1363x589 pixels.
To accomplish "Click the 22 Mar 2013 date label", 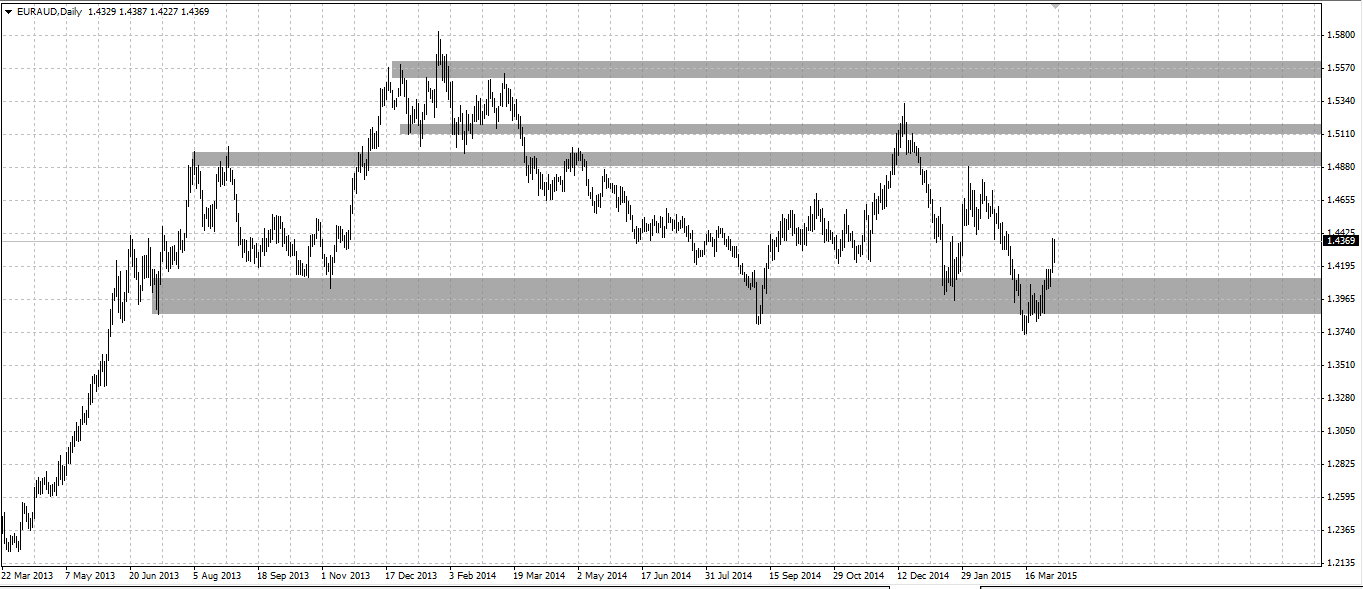I will (27, 576).
